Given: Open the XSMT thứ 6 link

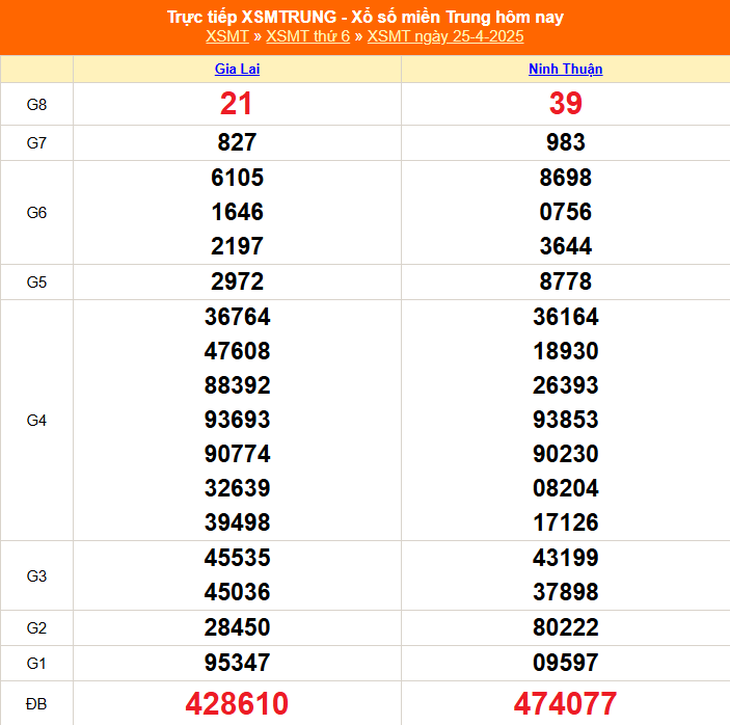Looking at the screenshot, I should coord(308,36).
